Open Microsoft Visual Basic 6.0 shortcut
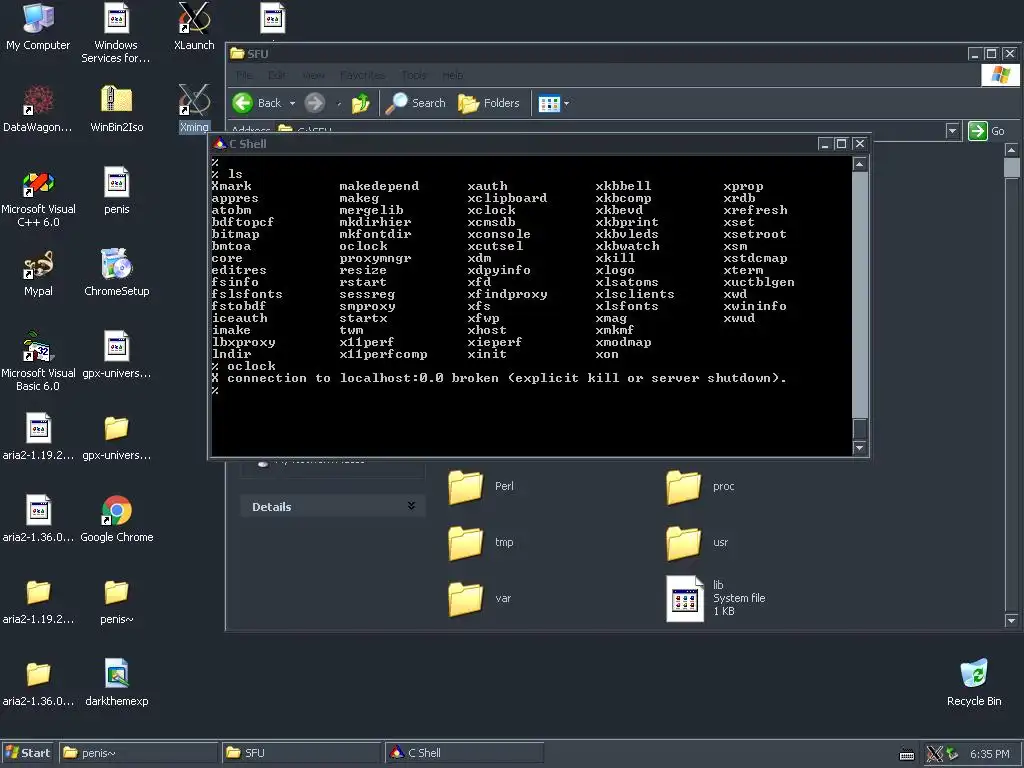The width and height of the screenshot is (1024, 768). 38,361
